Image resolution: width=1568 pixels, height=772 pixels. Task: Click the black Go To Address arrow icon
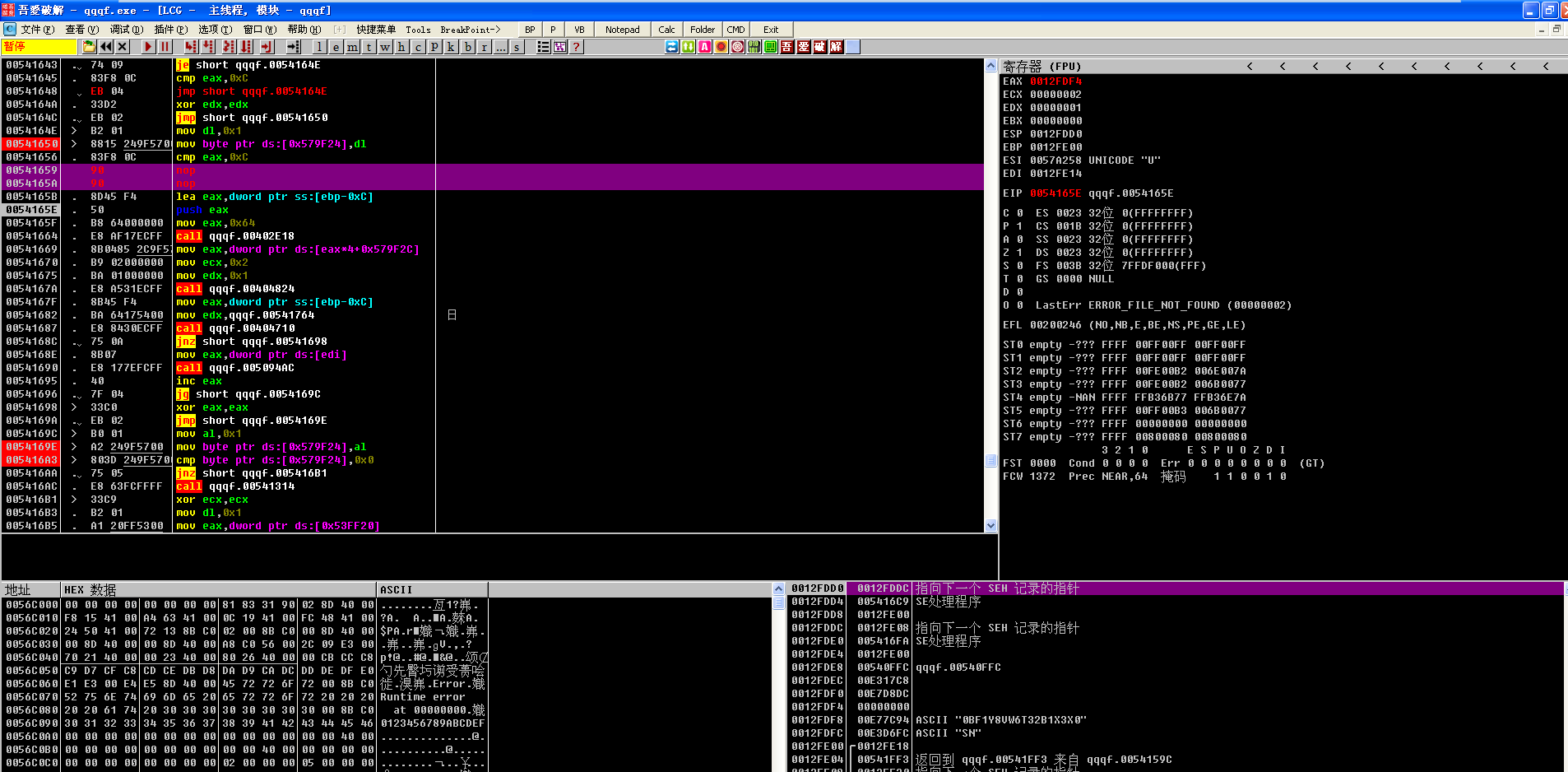coord(293,47)
